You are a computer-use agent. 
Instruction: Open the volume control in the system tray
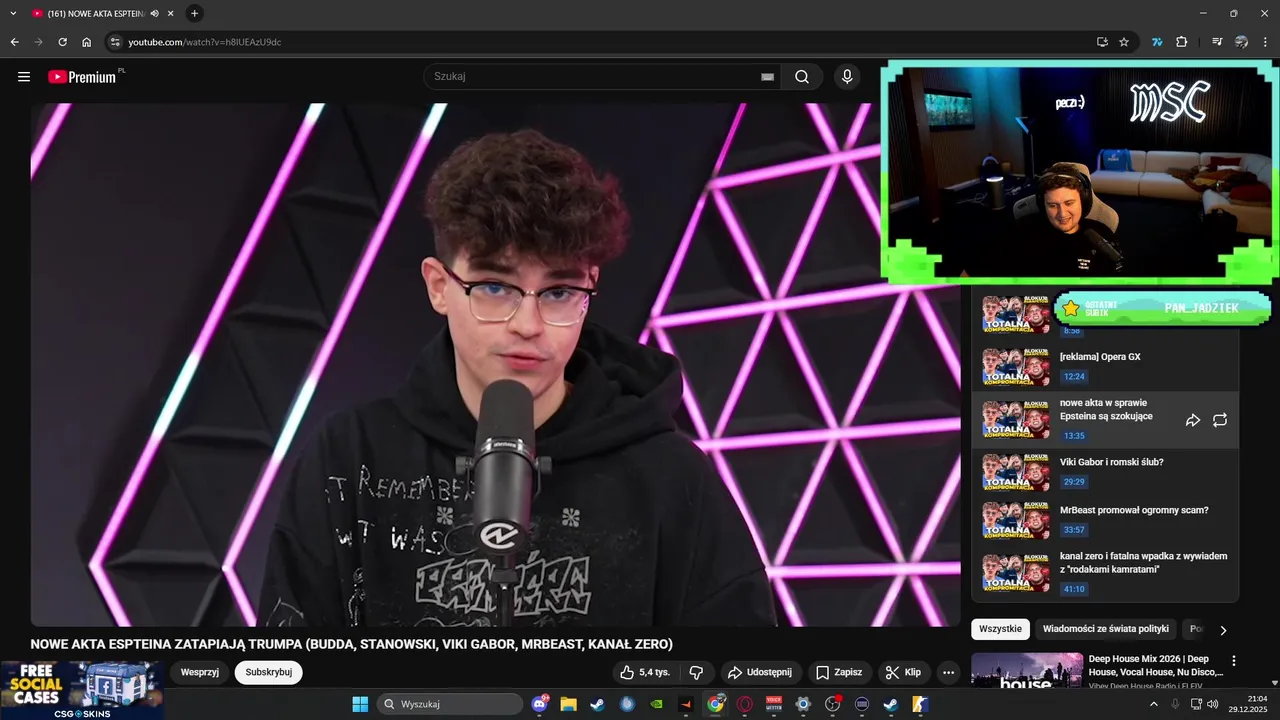1213,704
